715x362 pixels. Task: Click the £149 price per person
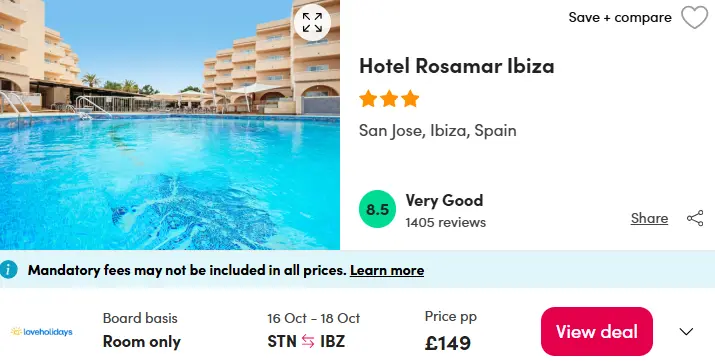[x=447, y=343]
